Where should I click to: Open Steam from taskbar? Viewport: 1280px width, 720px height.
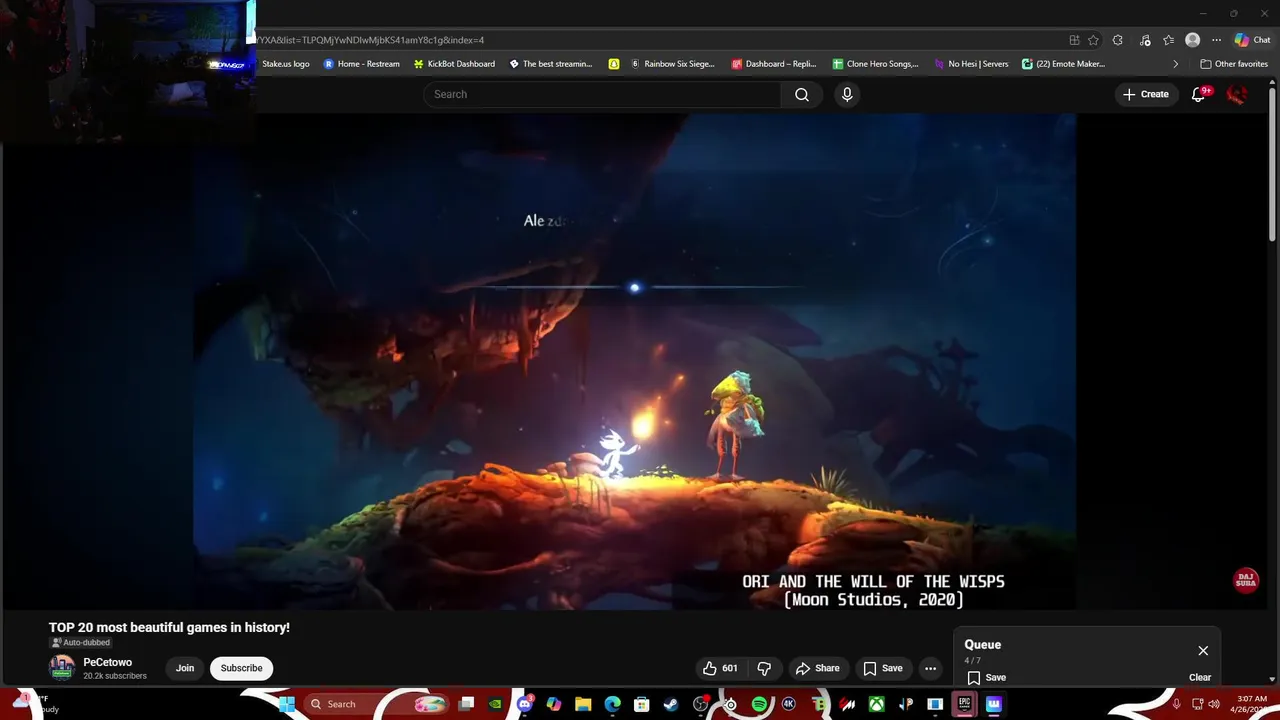[671, 704]
